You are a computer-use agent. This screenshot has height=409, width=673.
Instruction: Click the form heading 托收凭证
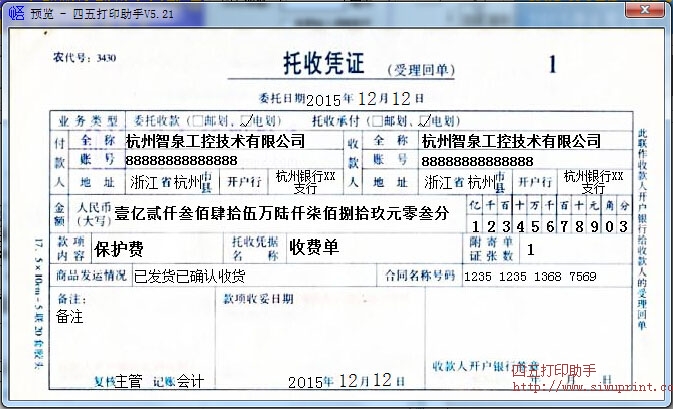[324, 64]
